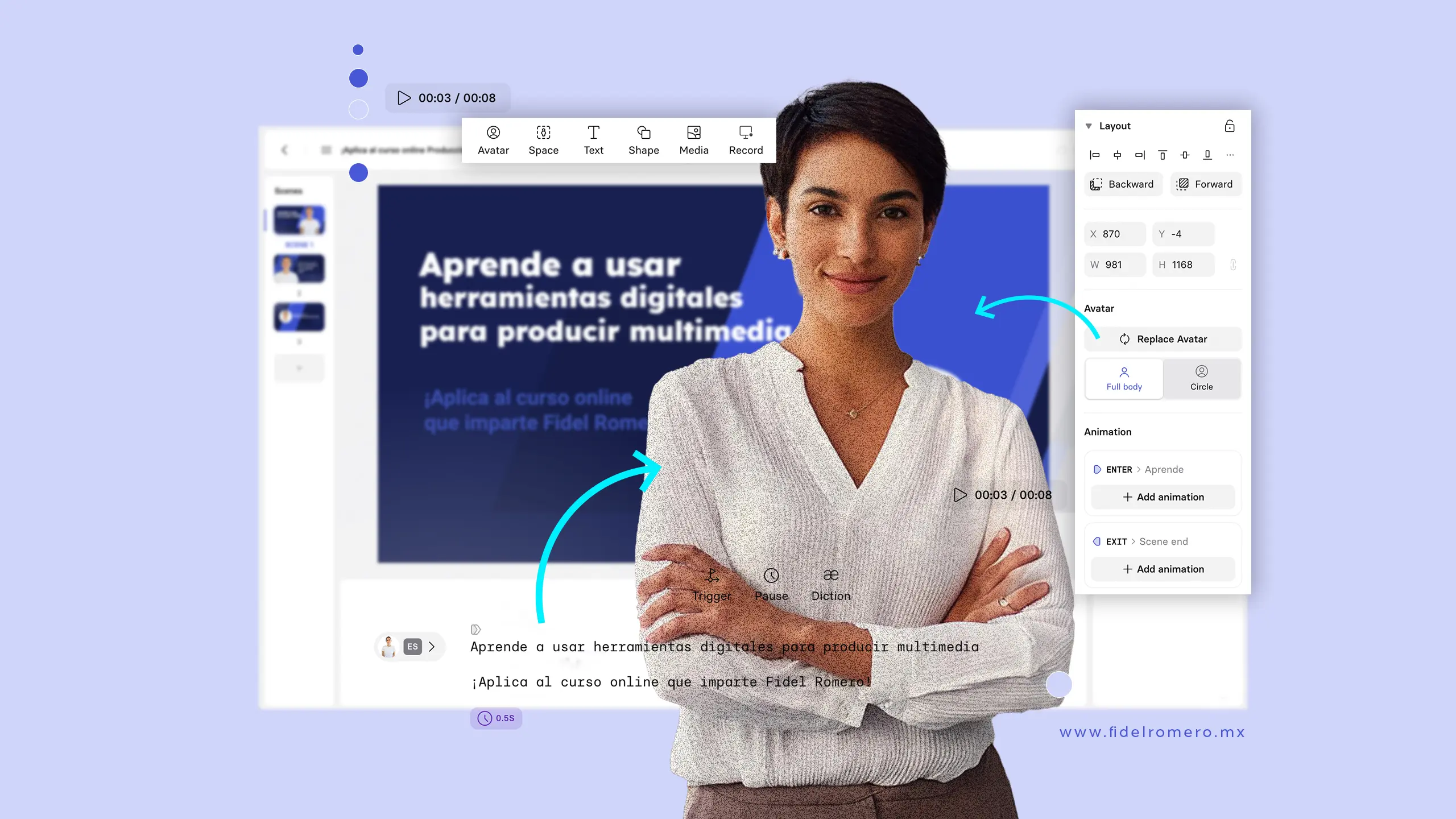
Task: Click the play button on timeline
Action: tap(404, 97)
